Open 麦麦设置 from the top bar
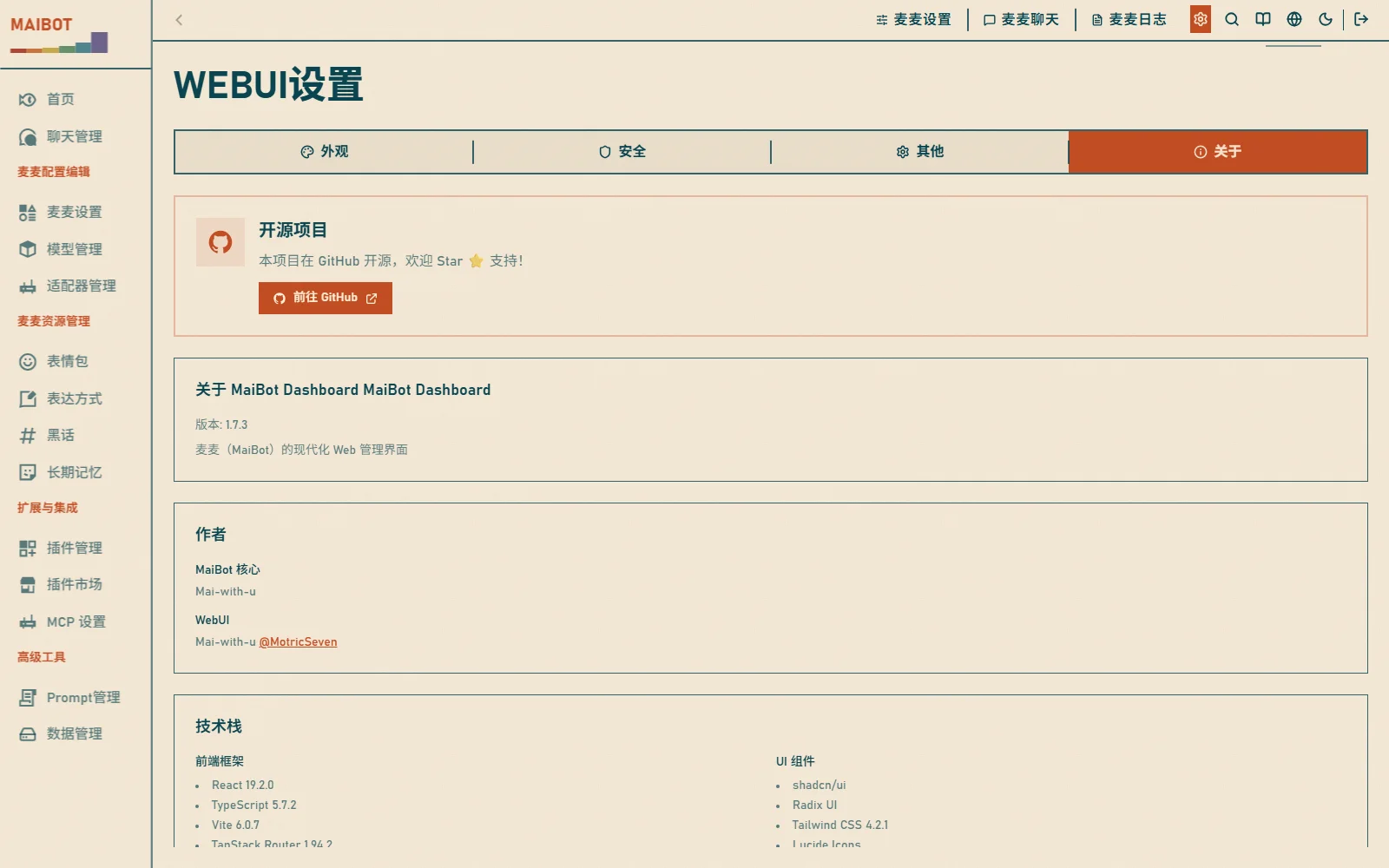The width and height of the screenshot is (1389, 868). (x=913, y=19)
